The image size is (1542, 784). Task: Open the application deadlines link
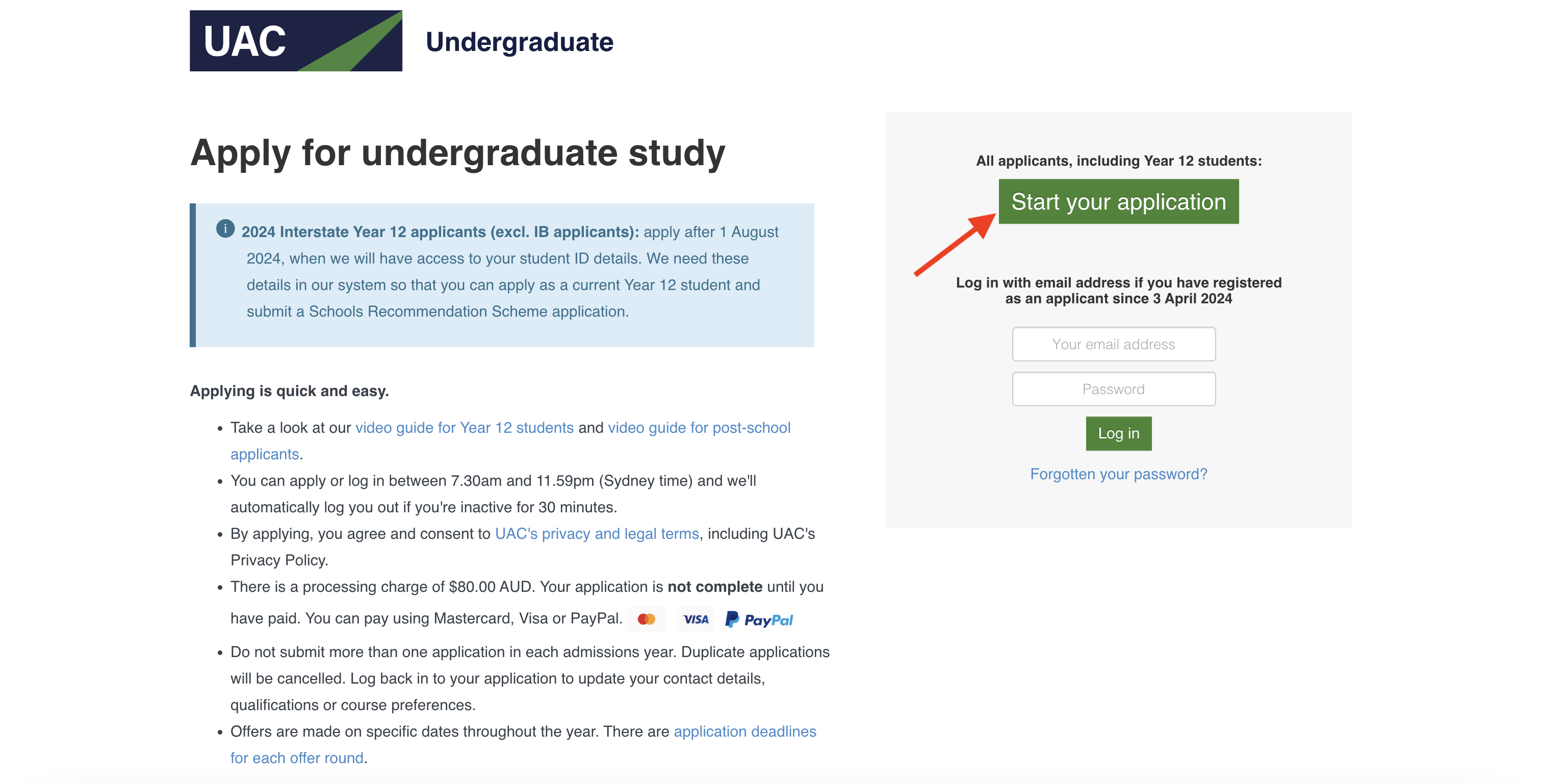pos(744,731)
